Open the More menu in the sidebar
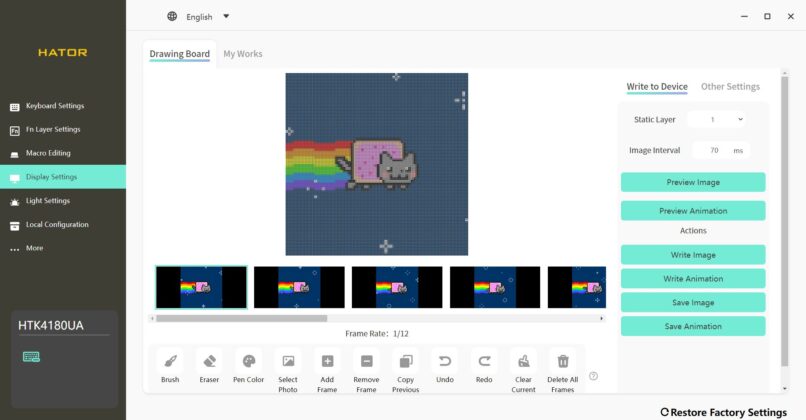This screenshot has height=420, width=806. pyautogui.click(x=63, y=248)
